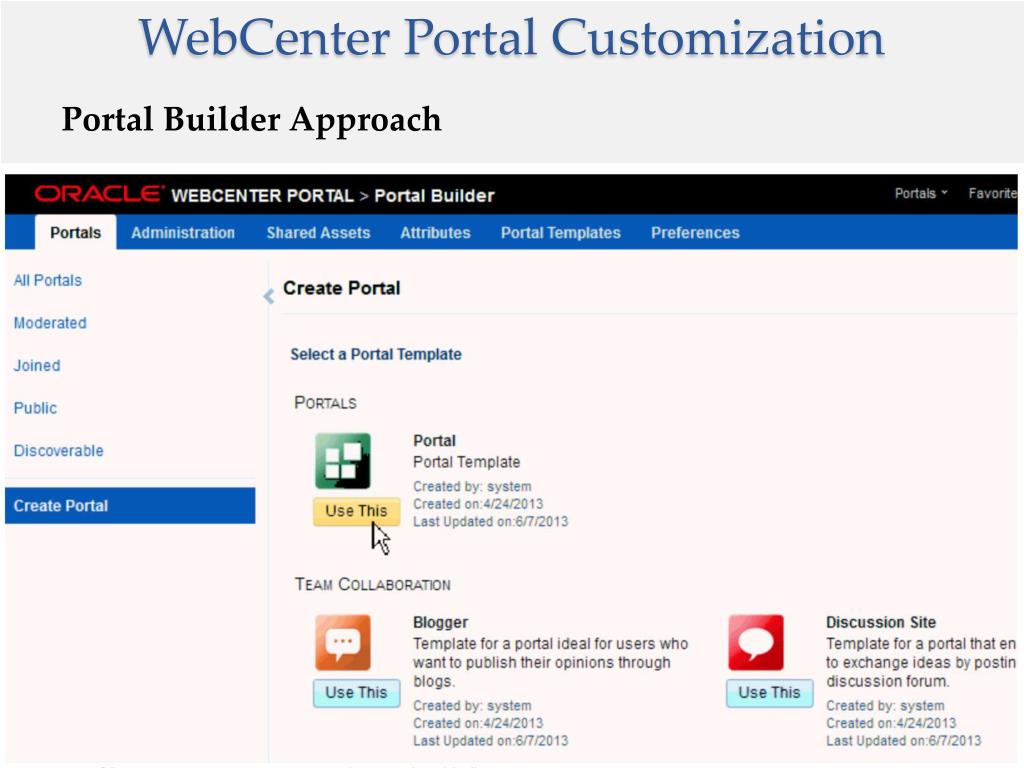Click the green Portal template icon
Screen dimensions: 1024x768
[343, 461]
